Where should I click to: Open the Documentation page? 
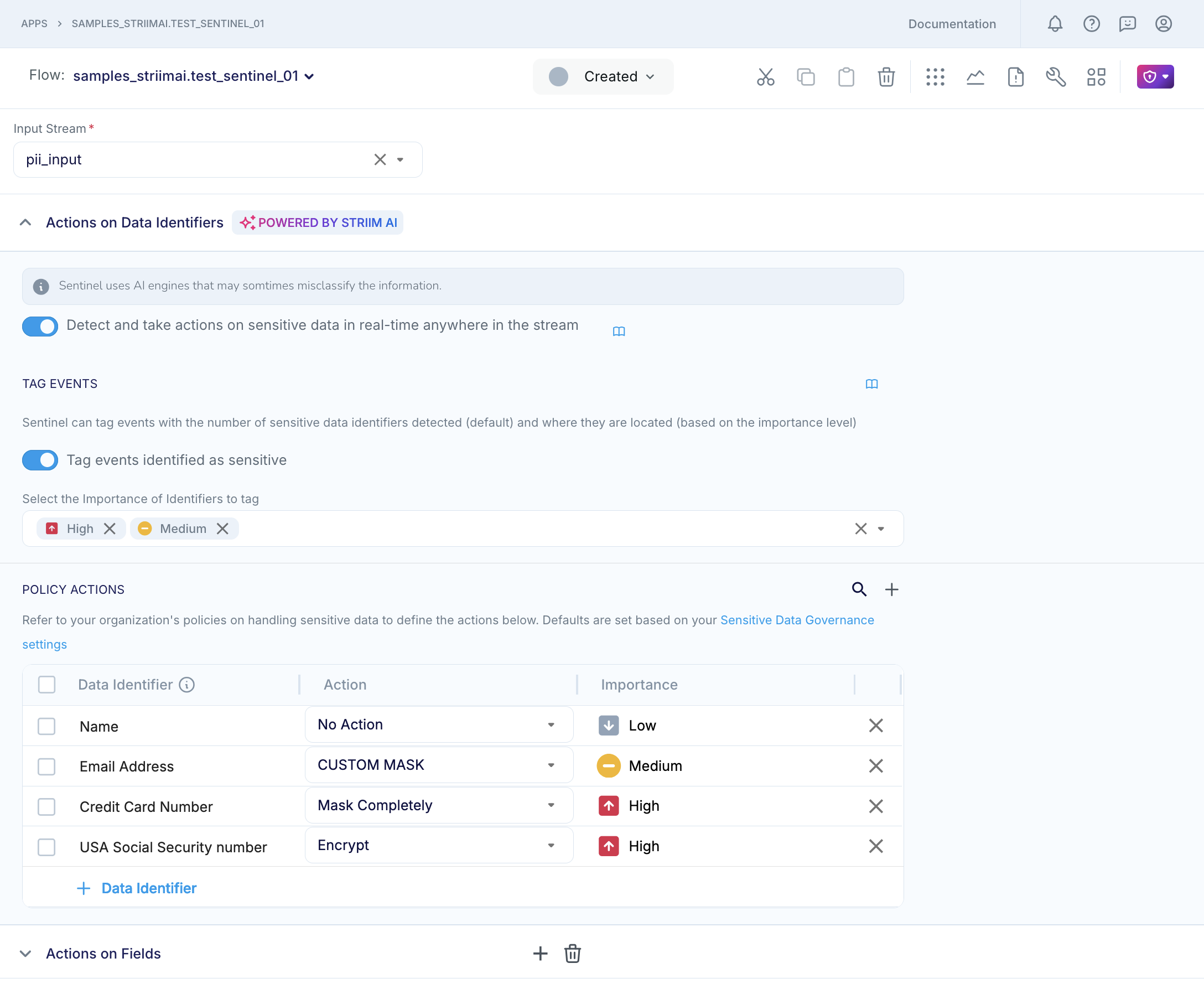point(952,24)
